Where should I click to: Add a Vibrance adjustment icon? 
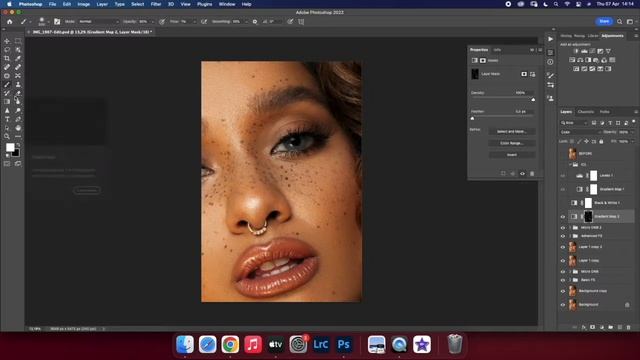[608, 51]
